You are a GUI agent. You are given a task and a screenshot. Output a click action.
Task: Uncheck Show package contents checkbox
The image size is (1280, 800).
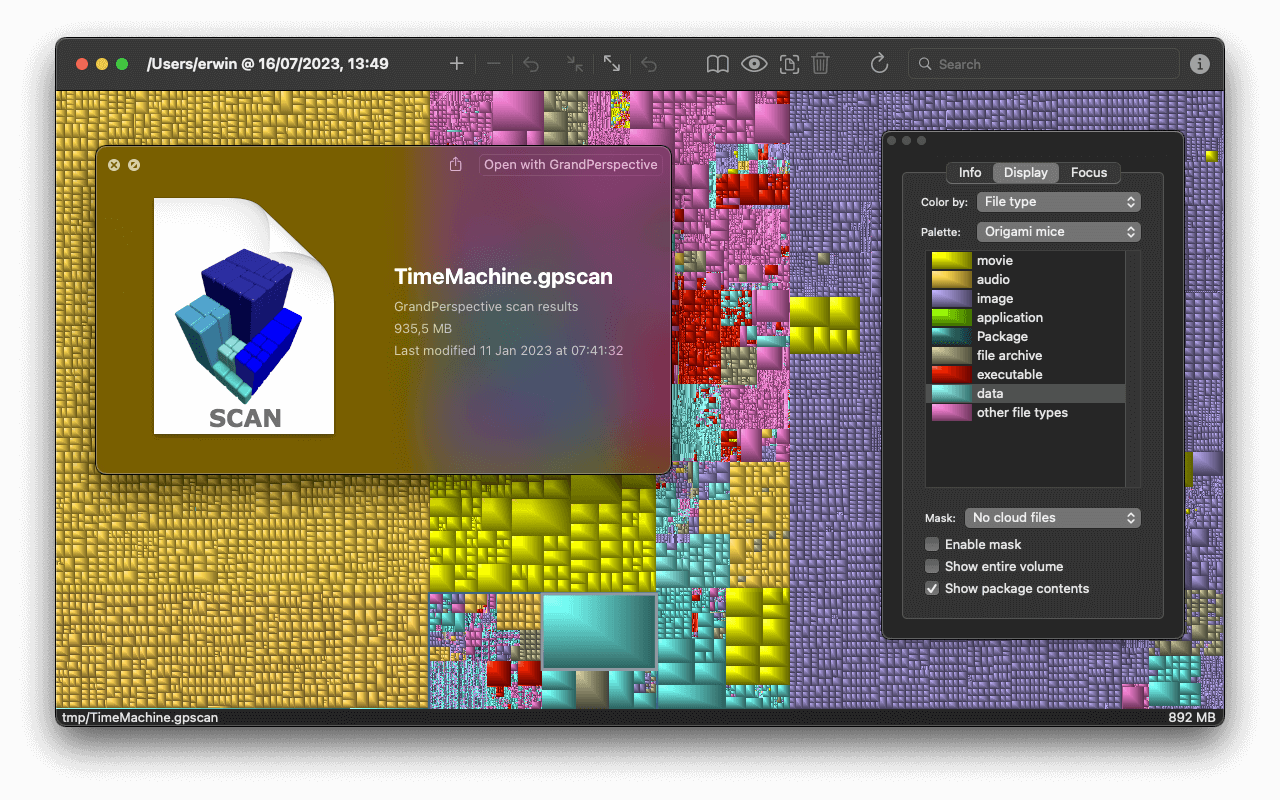point(932,589)
